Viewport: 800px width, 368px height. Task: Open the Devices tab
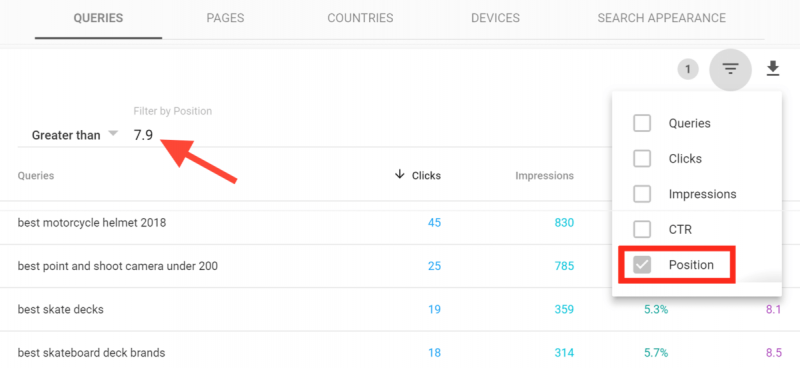pyautogui.click(x=495, y=18)
